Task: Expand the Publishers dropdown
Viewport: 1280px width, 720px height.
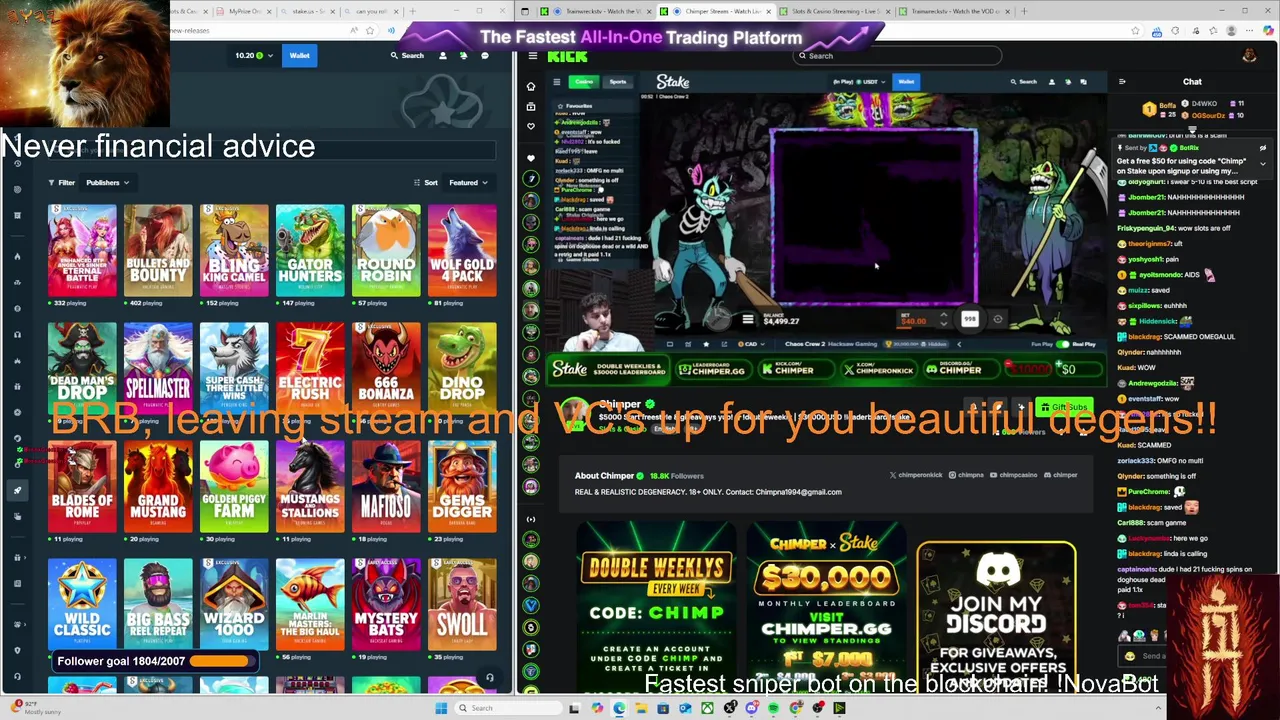Action: pyautogui.click(x=107, y=182)
